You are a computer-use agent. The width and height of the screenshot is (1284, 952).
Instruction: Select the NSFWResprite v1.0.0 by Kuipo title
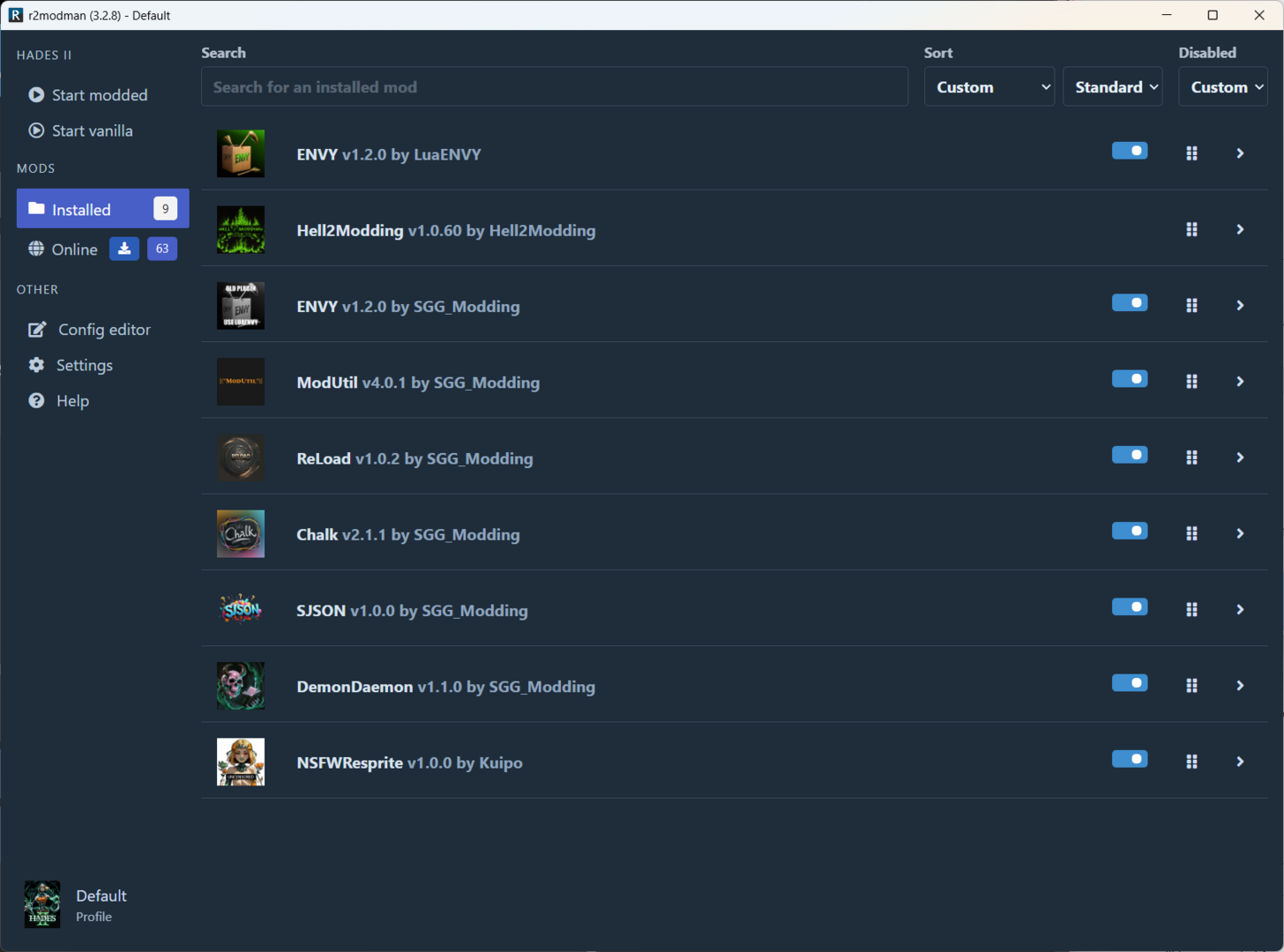(x=409, y=762)
